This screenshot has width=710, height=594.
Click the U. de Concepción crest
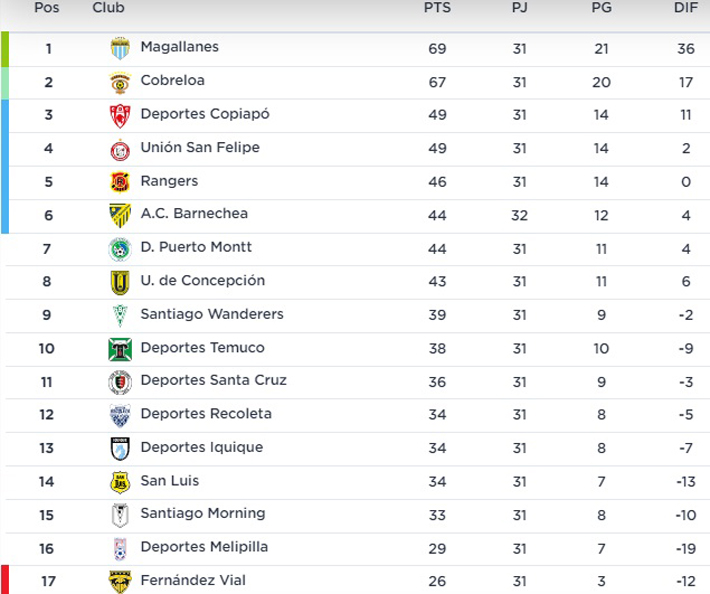120,282
